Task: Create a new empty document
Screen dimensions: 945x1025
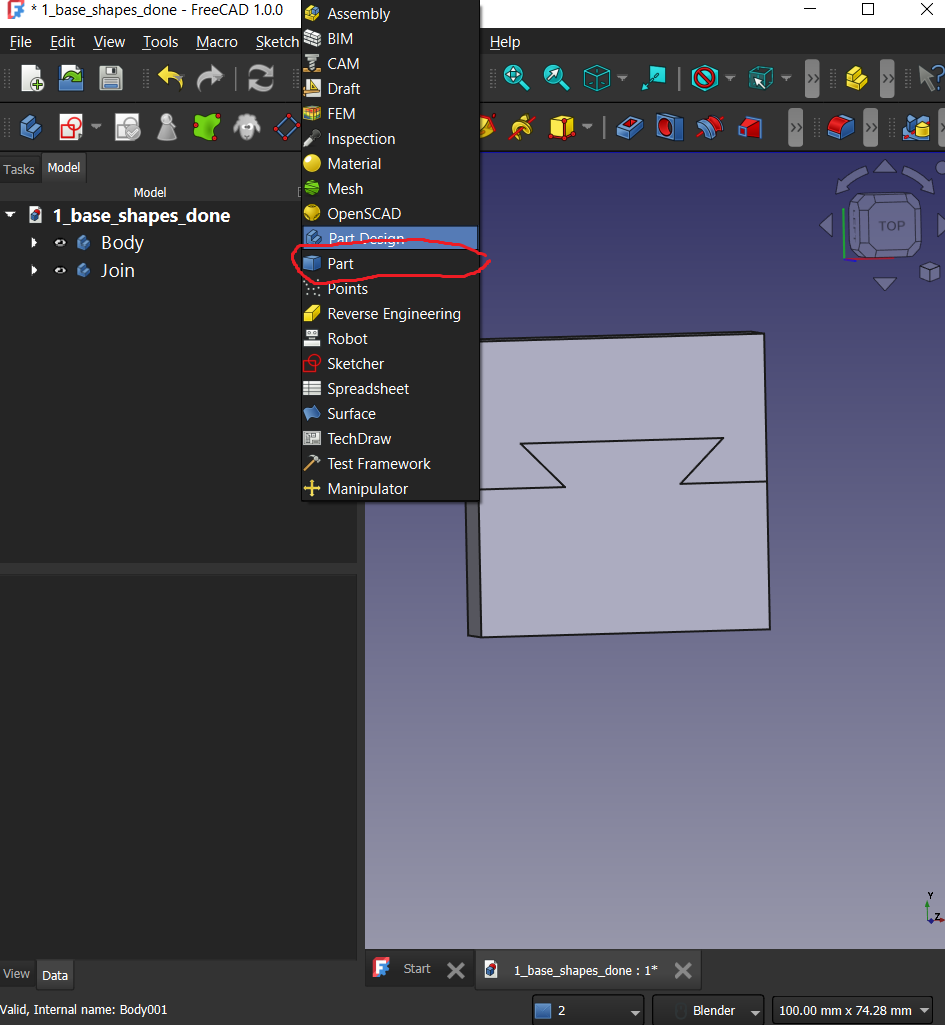Action: pyautogui.click(x=31, y=77)
